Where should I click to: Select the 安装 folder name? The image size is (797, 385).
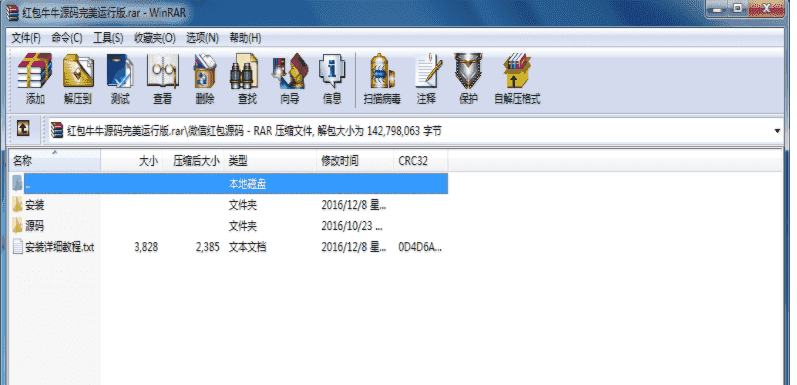point(35,205)
